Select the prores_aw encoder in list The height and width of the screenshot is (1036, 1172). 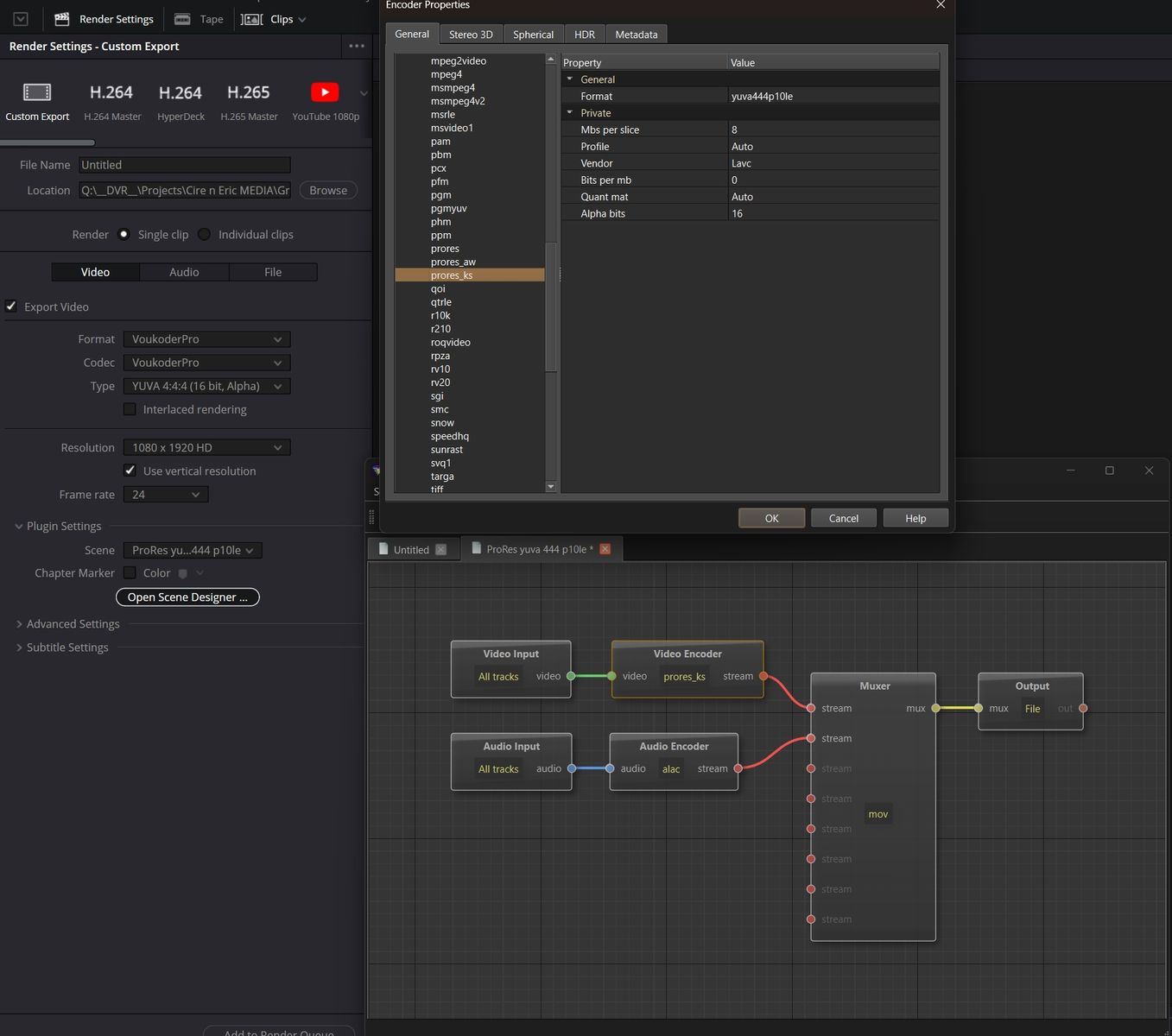click(x=453, y=262)
